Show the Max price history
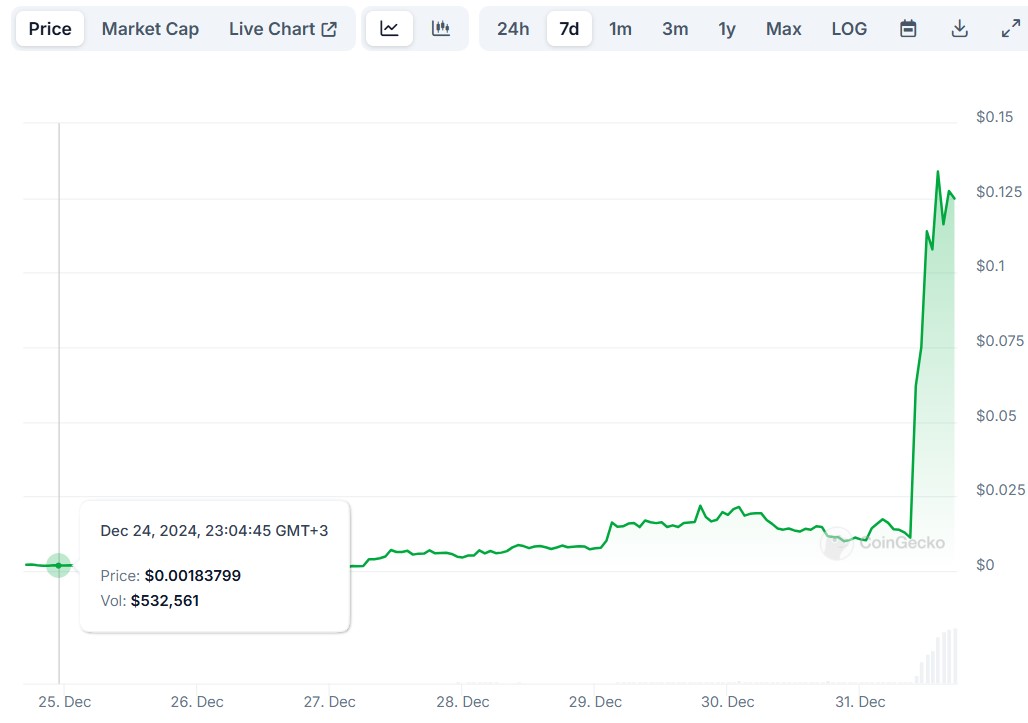1028x723 pixels. [x=783, y=29]
